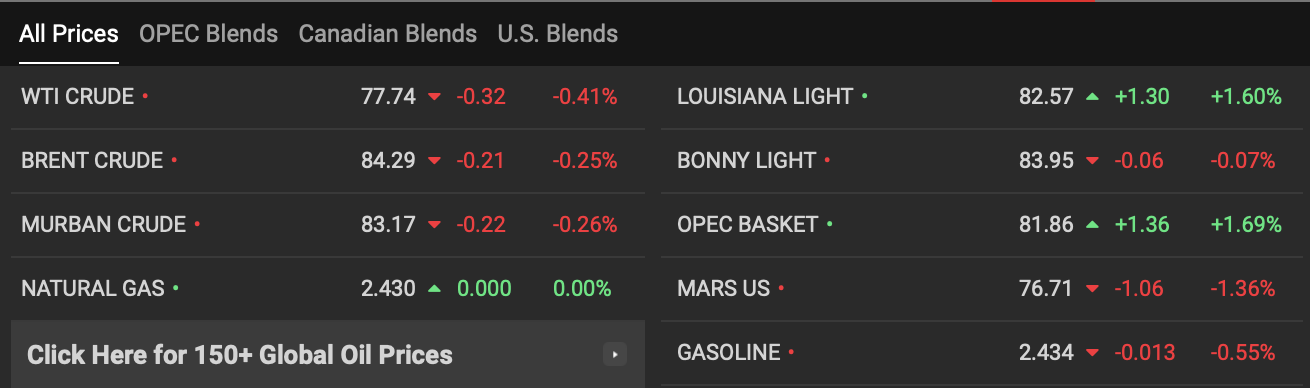Open the Canadian Blends tab
This screenshot has height=388, width=1310.
point(387,34)
